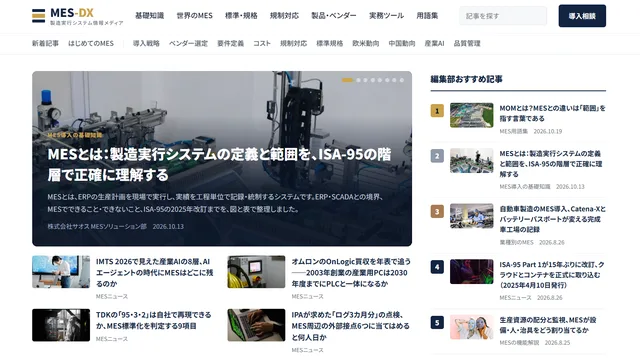Screen dimensions: 640x360
Task: Open the オムロンのOnLogic買収 article title
Action: tap(351, 272)
